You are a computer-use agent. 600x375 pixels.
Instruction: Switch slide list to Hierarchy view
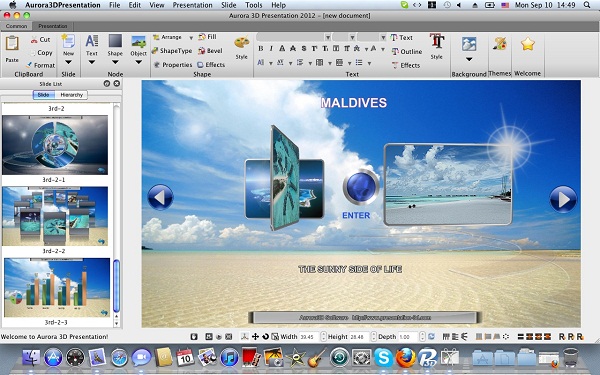(x=72, y=95)
